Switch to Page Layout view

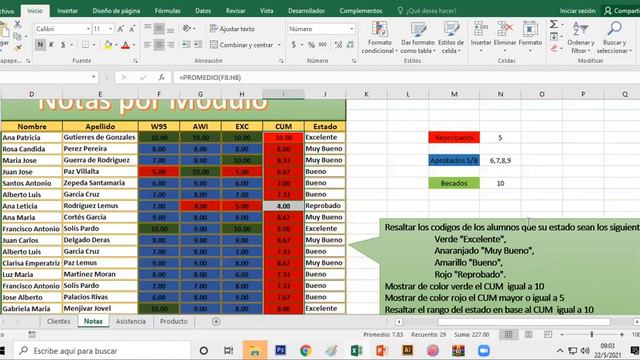[528, 335]
